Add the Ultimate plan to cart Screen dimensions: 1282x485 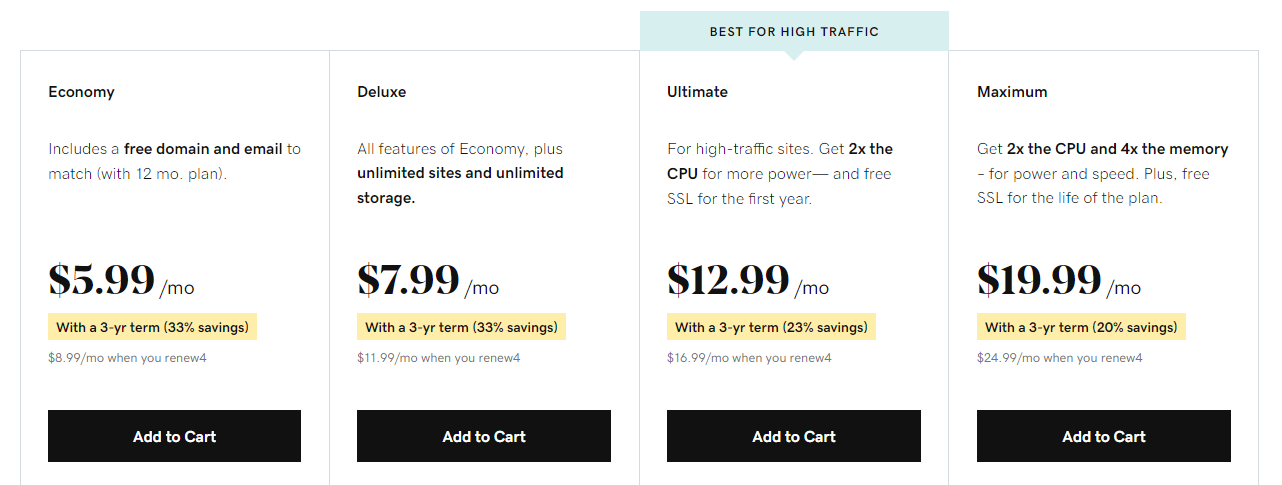tap(794, 436)
